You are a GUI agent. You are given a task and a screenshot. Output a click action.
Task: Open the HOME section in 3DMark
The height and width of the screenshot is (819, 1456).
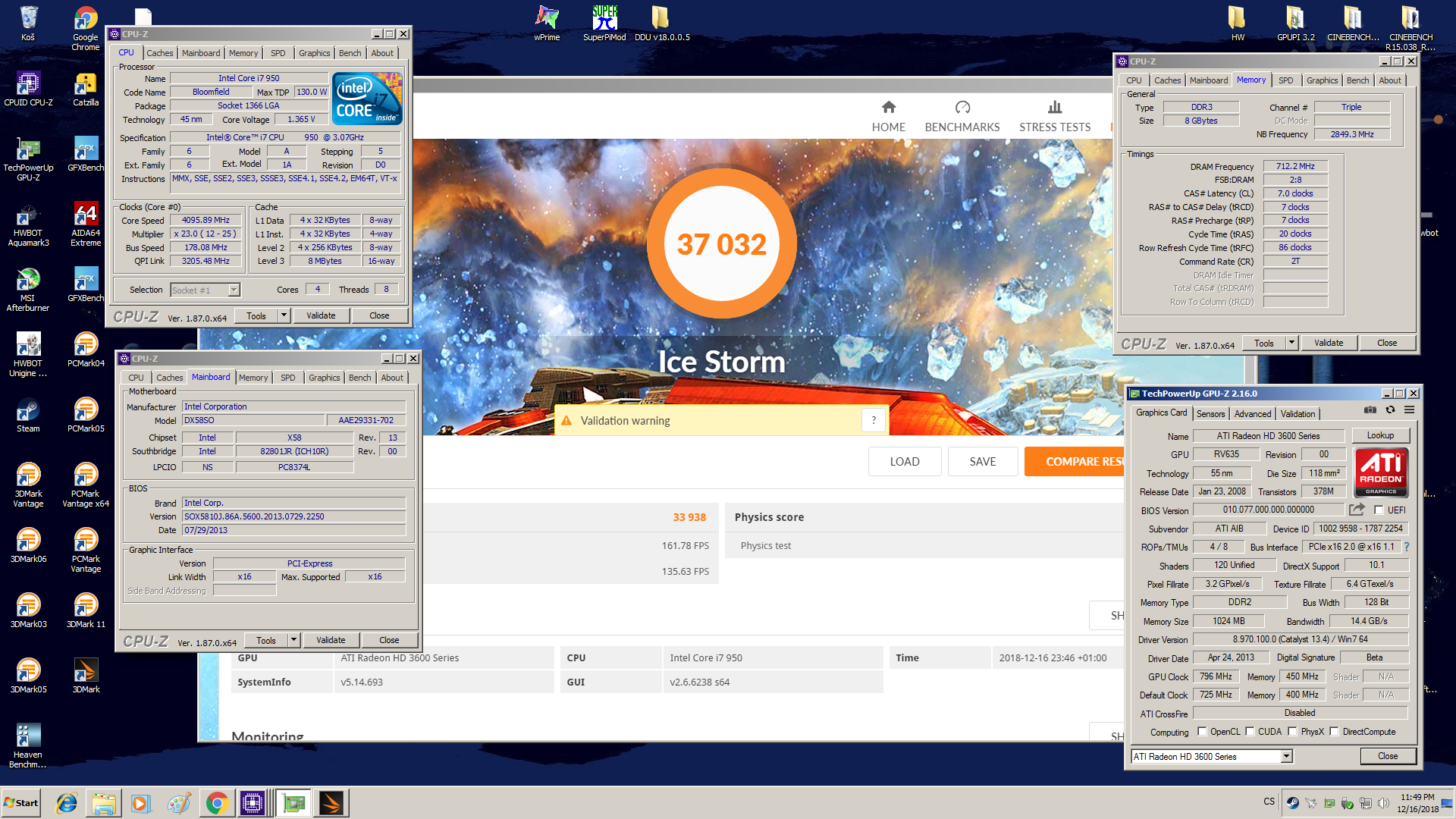(889, 116)
